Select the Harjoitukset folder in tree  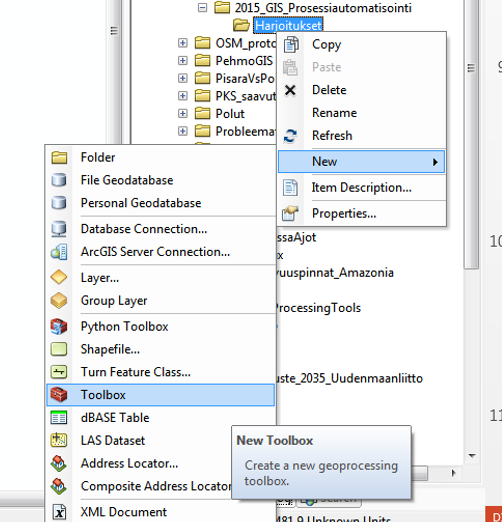pyautogui.click(x=288, y=25)
